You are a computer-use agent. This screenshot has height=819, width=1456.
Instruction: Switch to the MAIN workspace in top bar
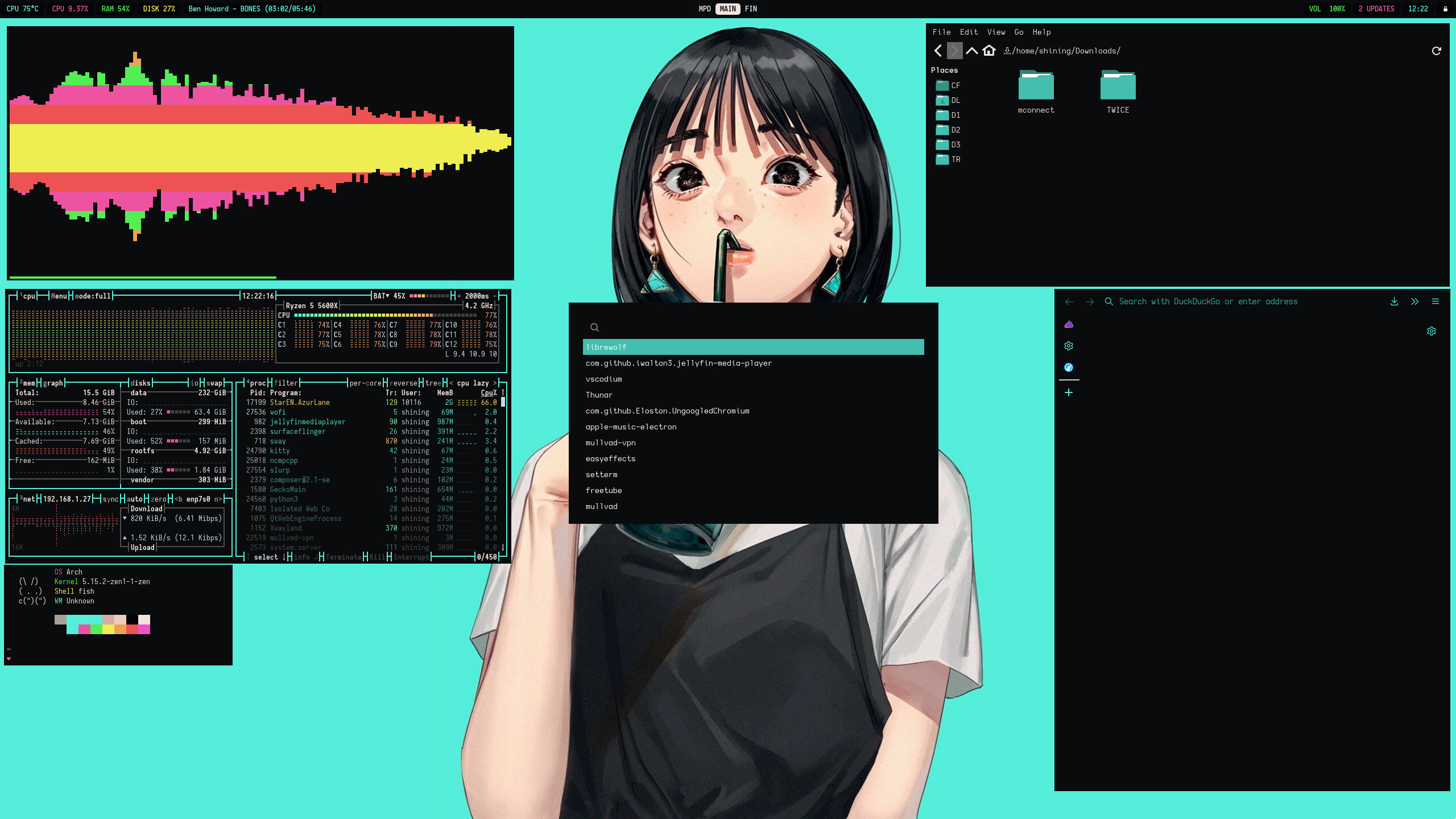coord(727,9)
